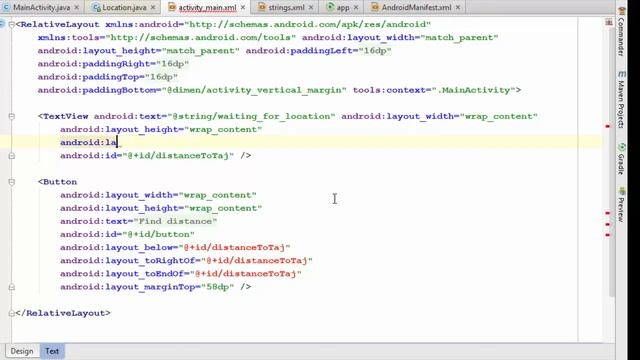
Task: Click the activity_main.xml file icon
Action: point(172,7)
